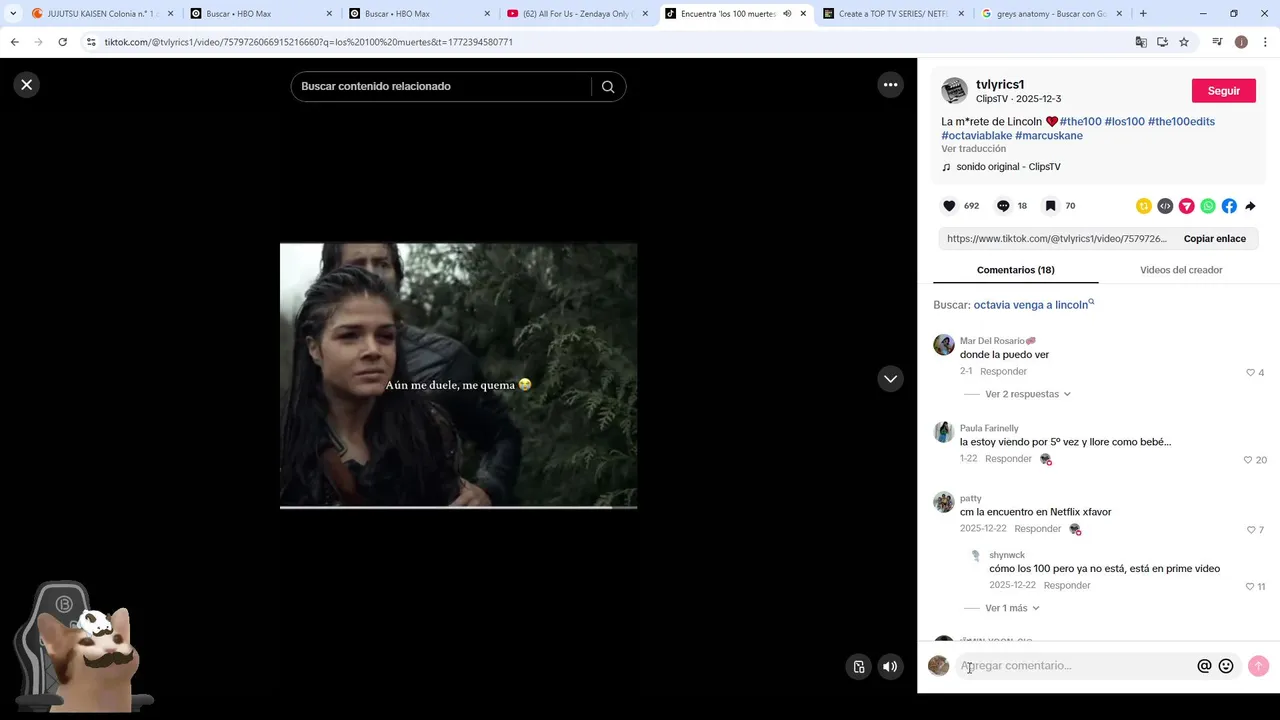This screenshot has height=720, width=1280.
Task: Close the TikTok video viewer with the X button
Action: coord(27,85)
